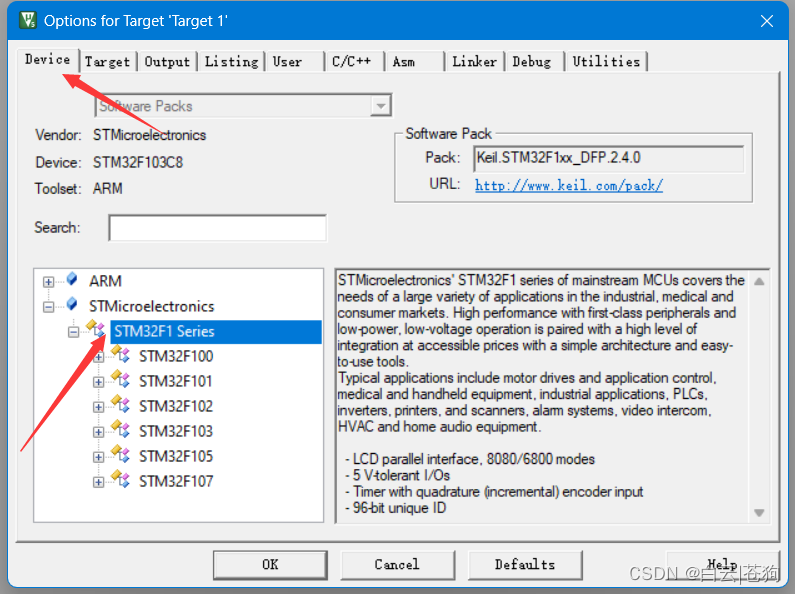Click the description scrollbar down arrow
795x594 pixels.
[x=759, y=512]
